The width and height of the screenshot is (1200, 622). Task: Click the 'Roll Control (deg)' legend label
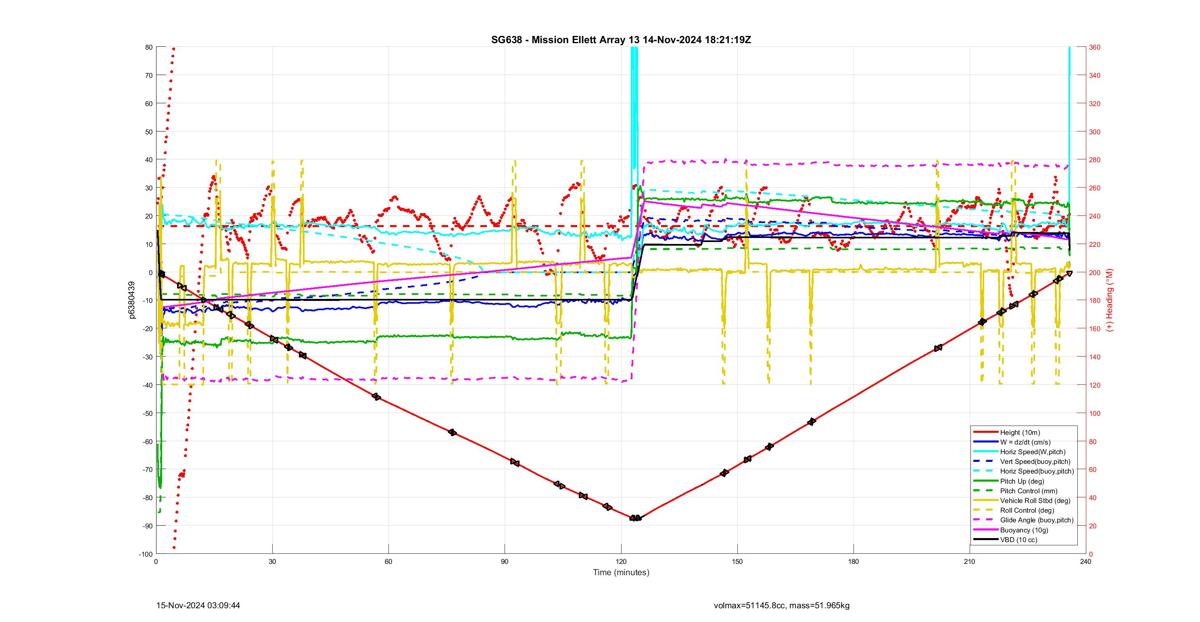click(x=1027, y=510)
